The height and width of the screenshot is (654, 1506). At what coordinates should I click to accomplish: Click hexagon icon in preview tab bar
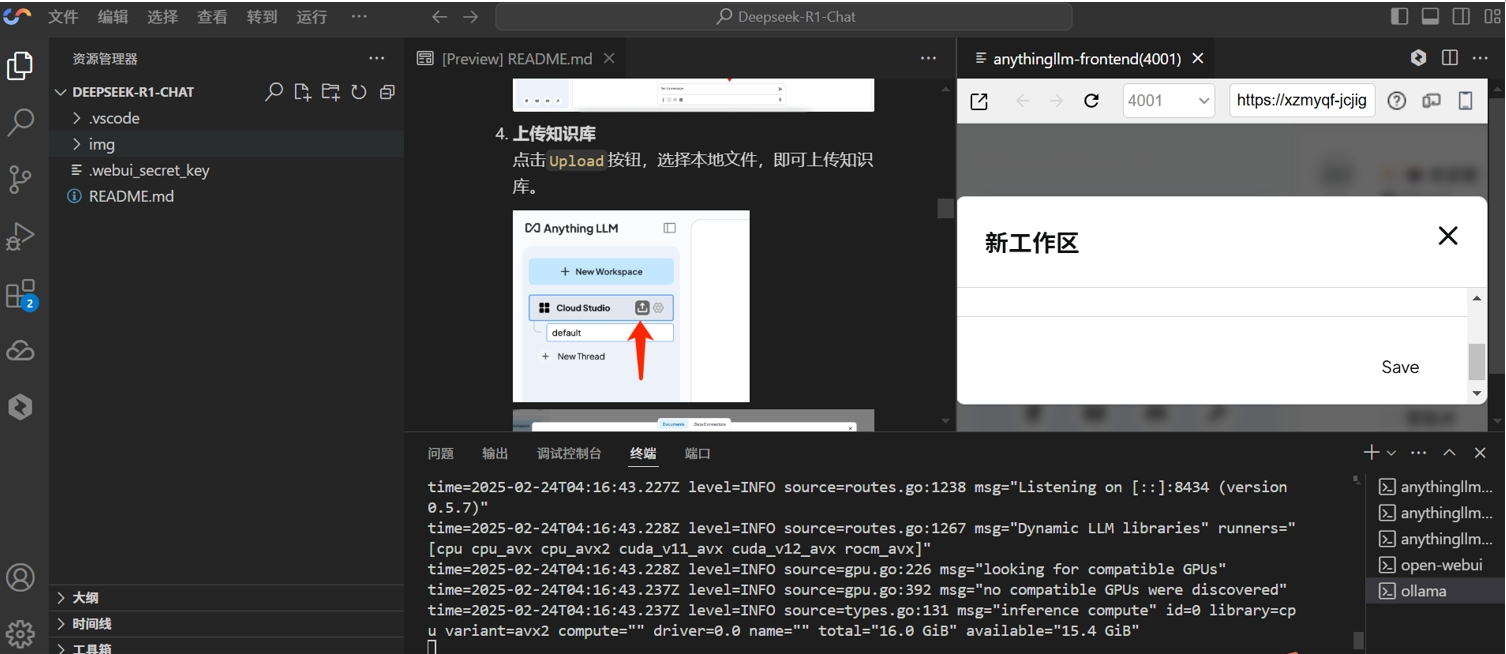1418,58
